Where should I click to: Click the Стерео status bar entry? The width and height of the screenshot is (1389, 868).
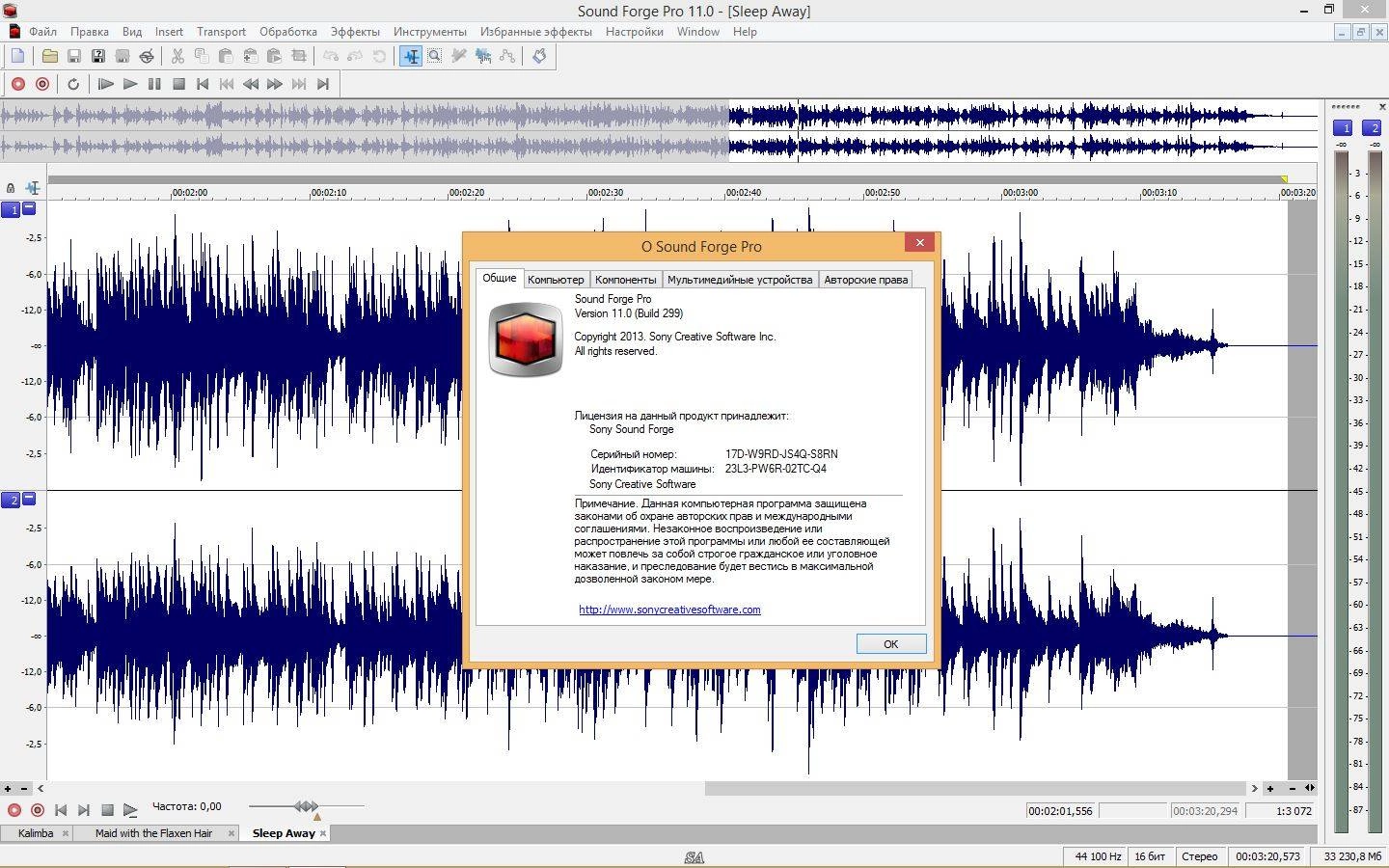(1199, 856)
